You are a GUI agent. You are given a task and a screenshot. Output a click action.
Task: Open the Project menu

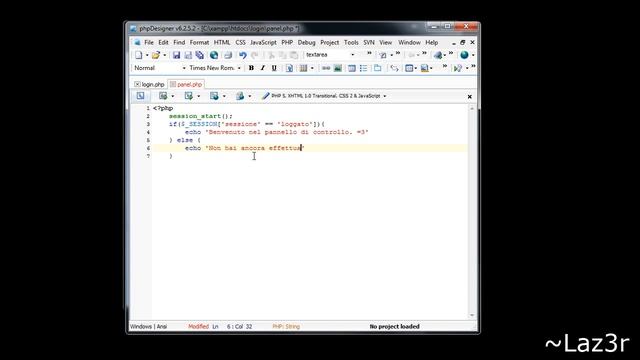point(329,42)
